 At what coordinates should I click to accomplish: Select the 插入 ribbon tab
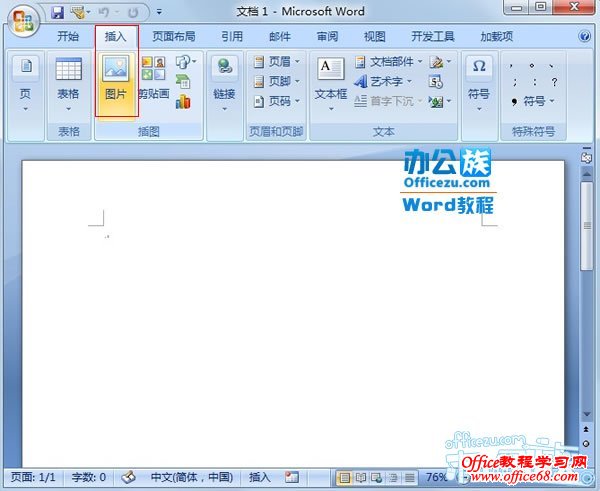116,36
